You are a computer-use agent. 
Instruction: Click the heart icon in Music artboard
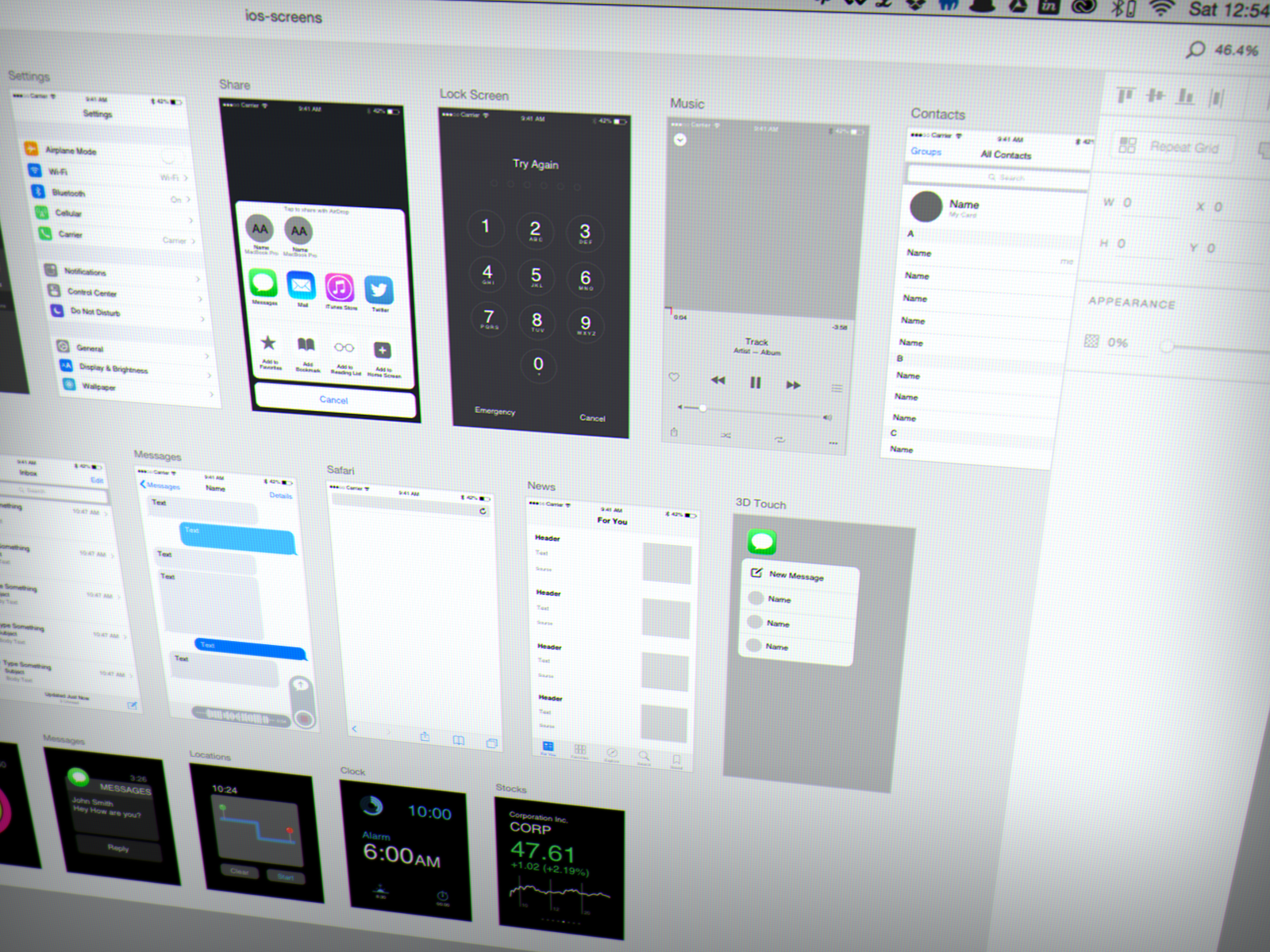click(x=674, y=377)
